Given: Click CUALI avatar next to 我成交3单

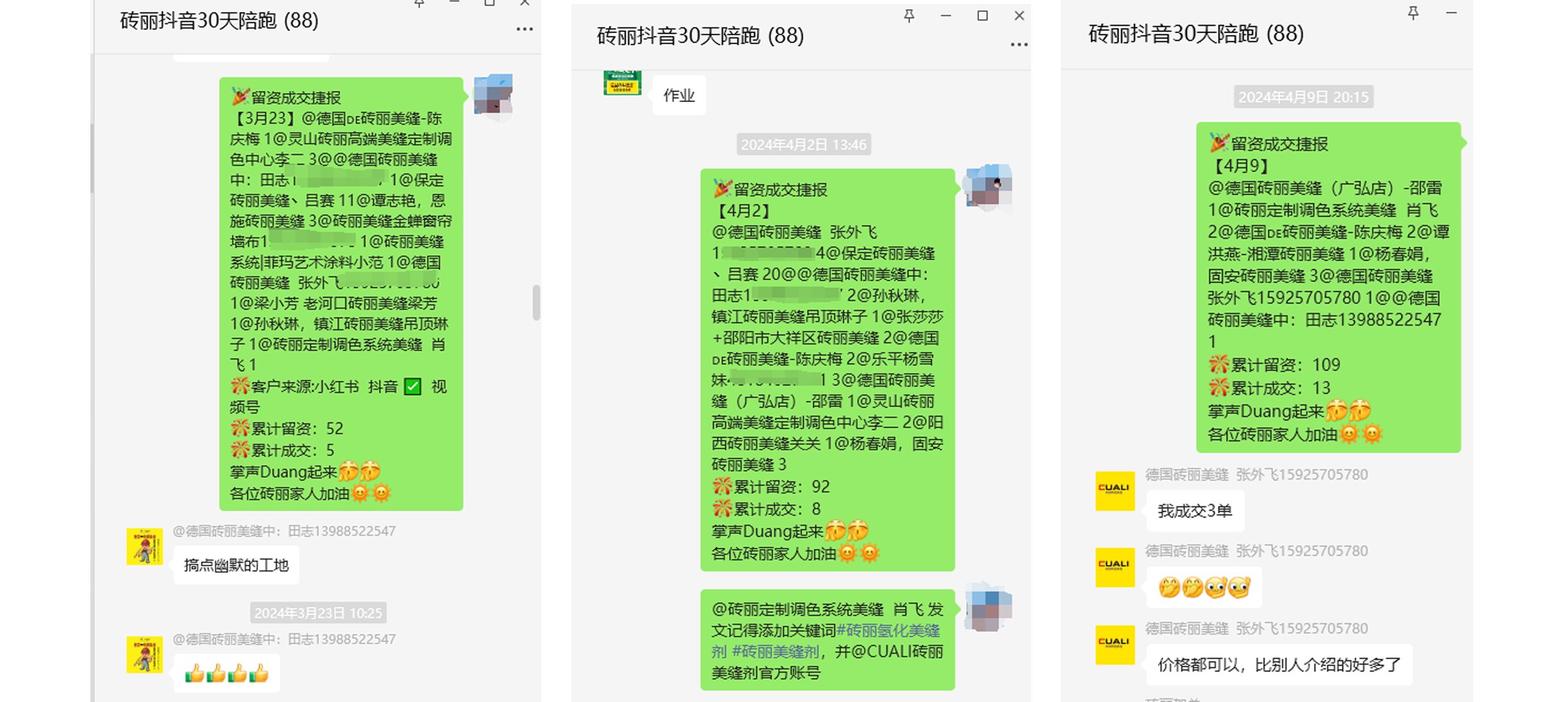Looking at the screenshot, I should pos(1115,491).
